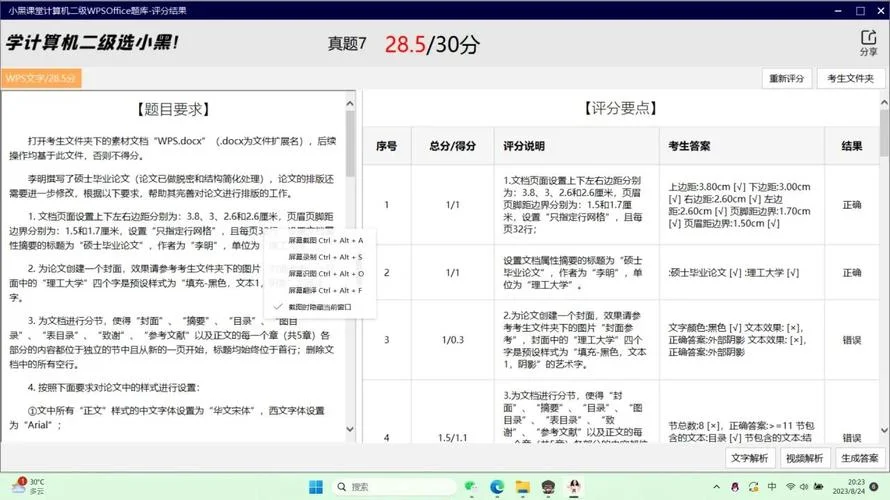Screen dimensions: 890x500
Task: Open the Wi-Fi network tray icon
Action: click(x=790, y=487)
